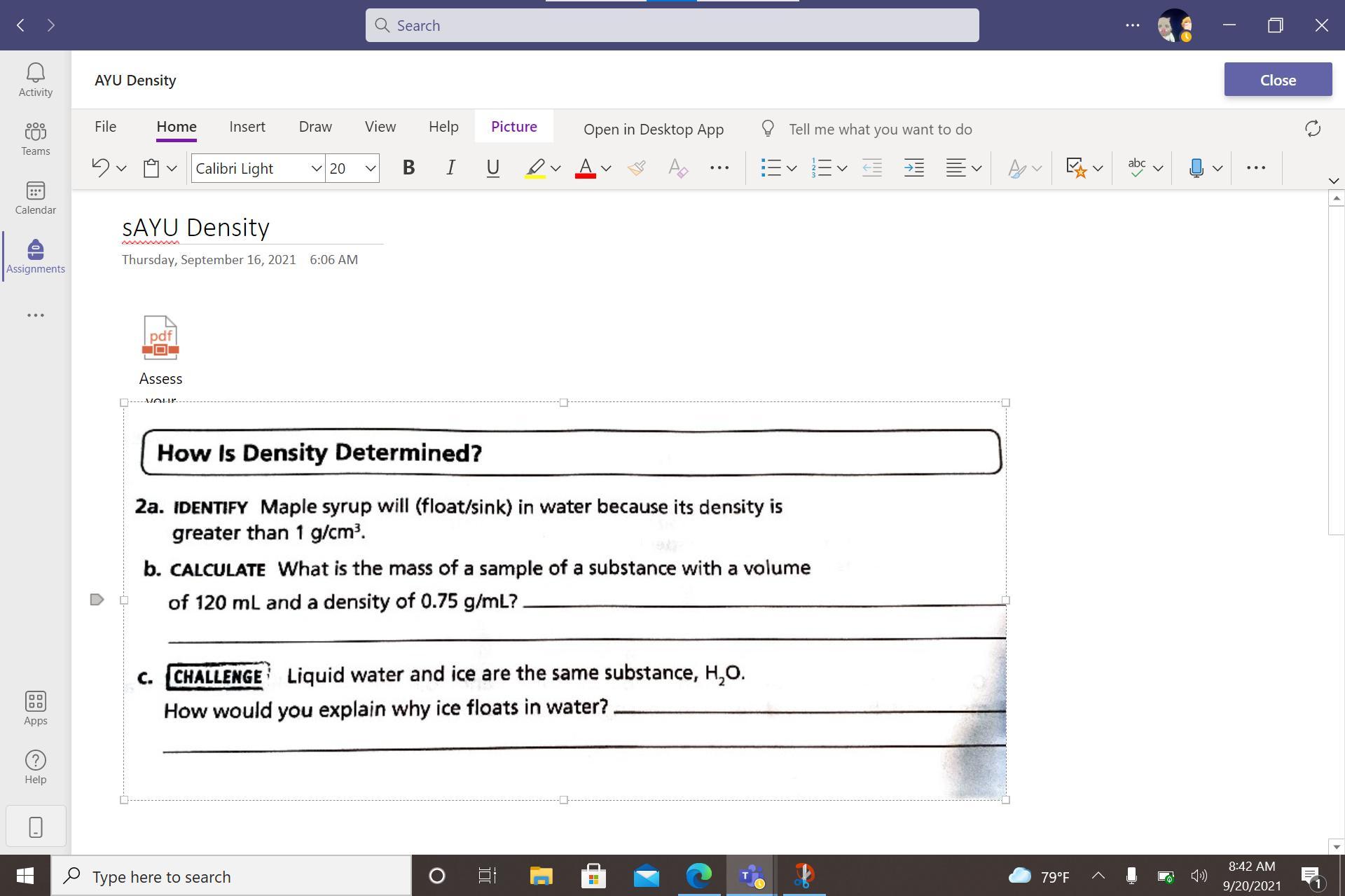Toggle numbered list formatting
The height and width of the screenshot is (896, 1345).
click(x=821, y=168)
